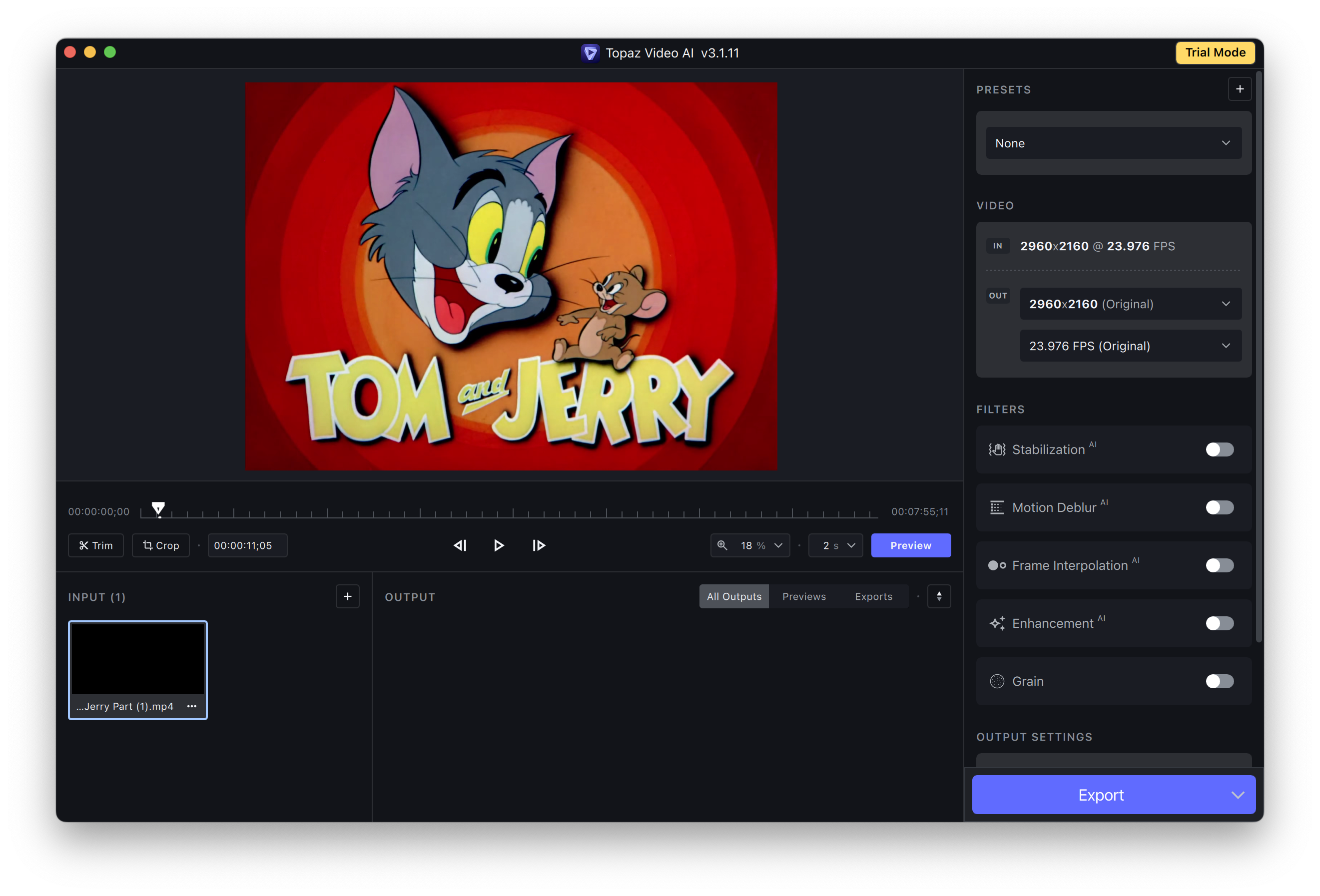Viewport: 1320px width, 896px height.
Task: Click the timeline playhead marker
Action: click(x=158, y=507)
